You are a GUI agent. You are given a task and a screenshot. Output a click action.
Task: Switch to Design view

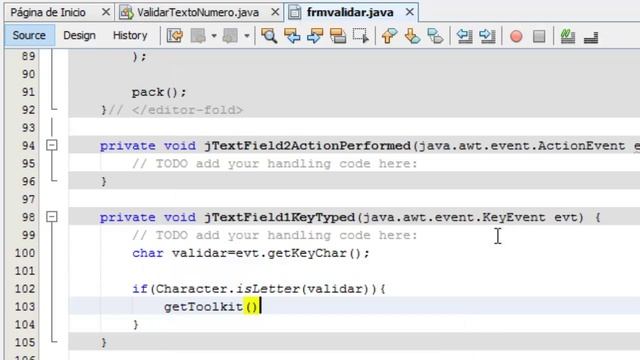(x=79, y=36)
